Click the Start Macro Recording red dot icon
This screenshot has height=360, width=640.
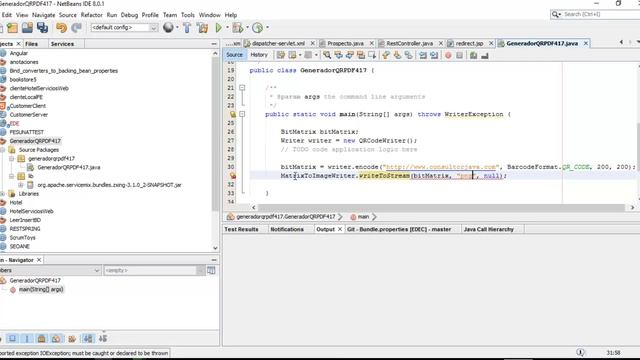click(448, 55)
